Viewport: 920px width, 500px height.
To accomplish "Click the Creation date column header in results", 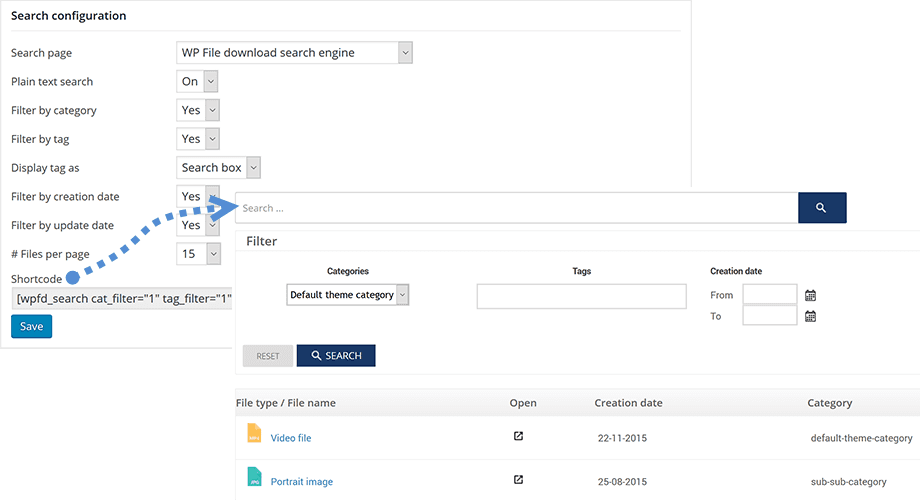I will pos(628,403).
